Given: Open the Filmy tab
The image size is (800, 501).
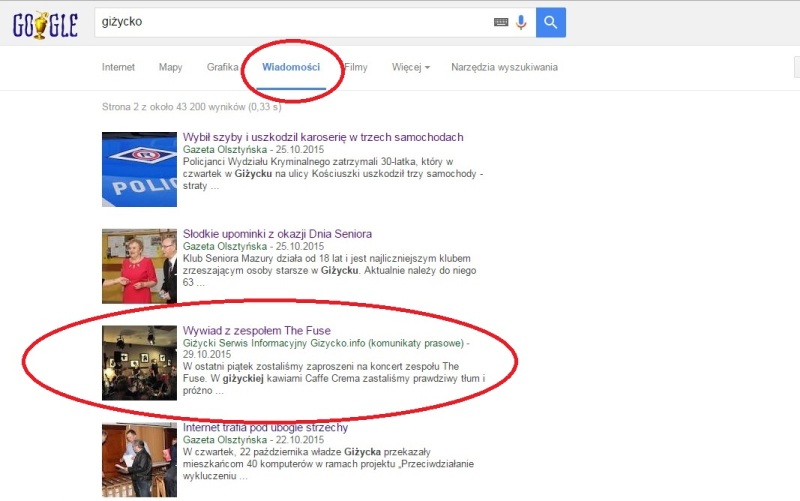Looking at the screenshot, I should (356, 67).
